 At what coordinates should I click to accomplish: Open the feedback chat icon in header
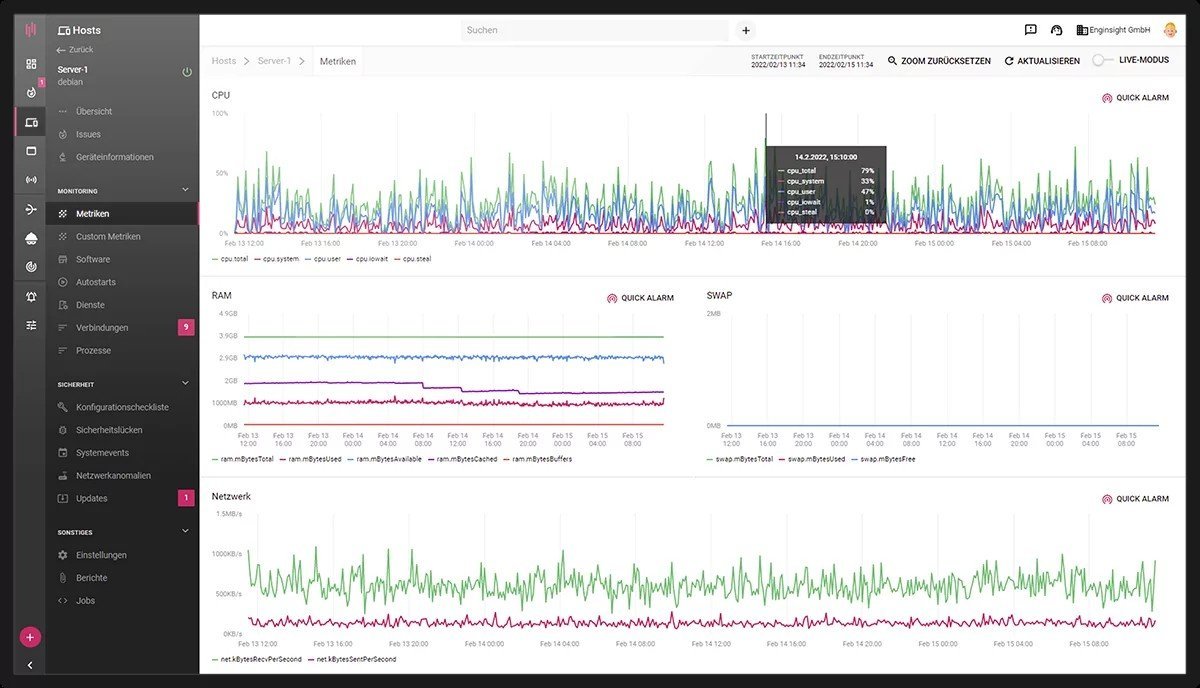click(1031, 30)
